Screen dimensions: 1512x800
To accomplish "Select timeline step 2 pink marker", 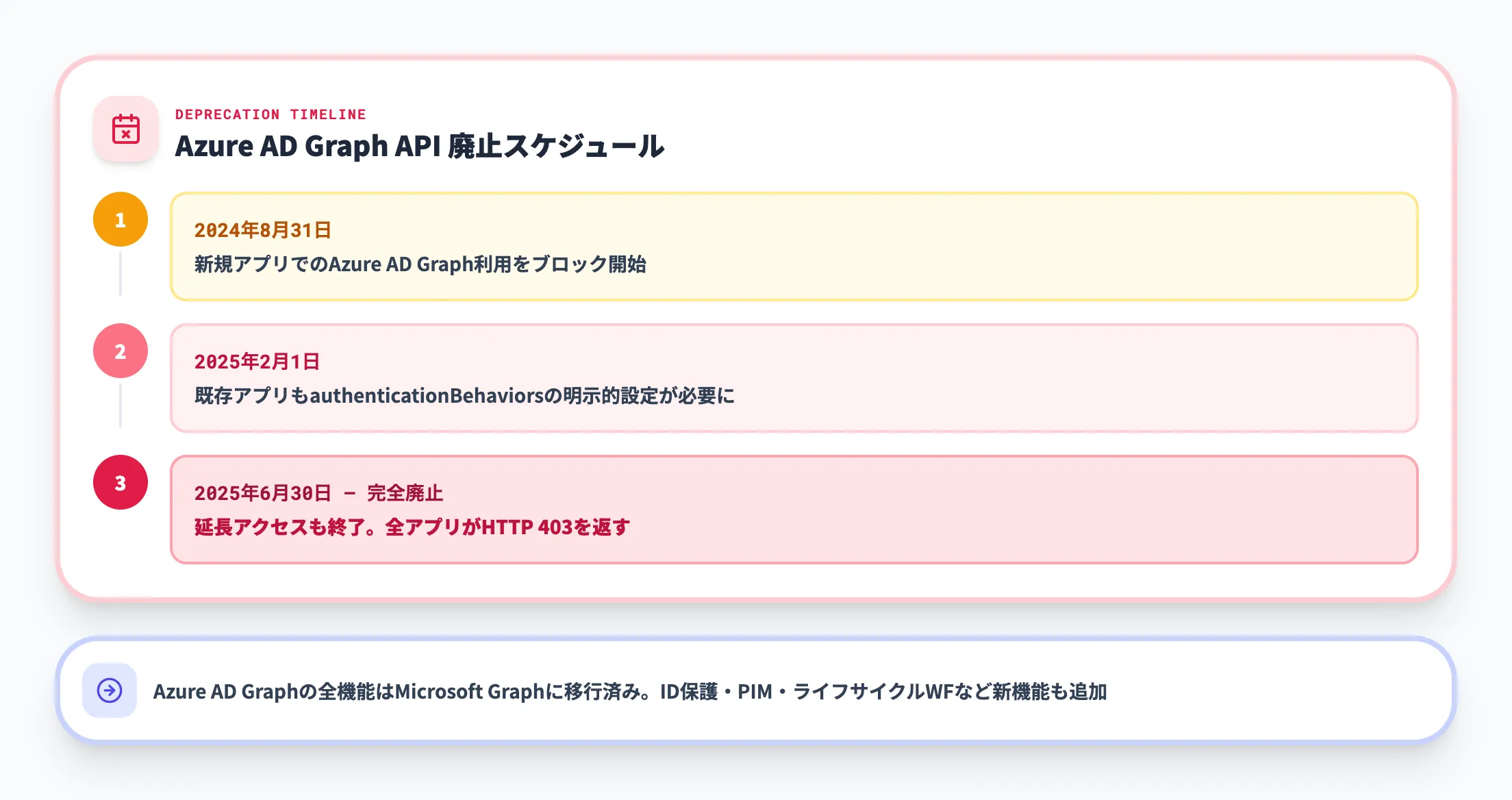I will (121, 351).
